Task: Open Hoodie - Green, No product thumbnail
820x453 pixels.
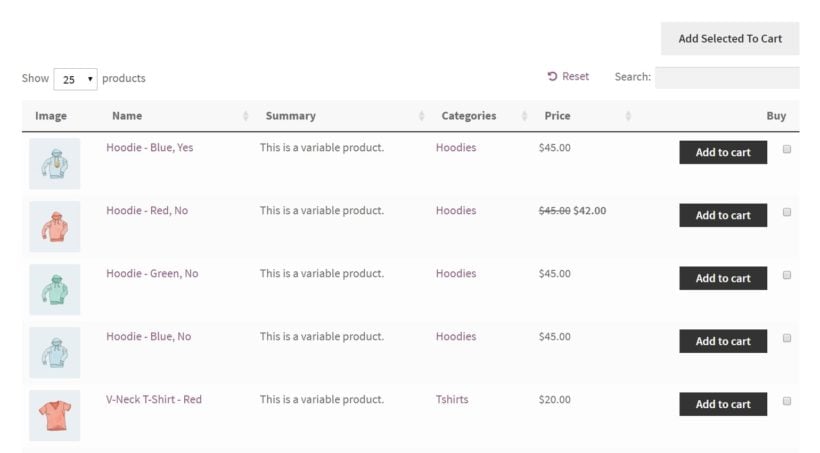Action: click(x=55, y=289)
